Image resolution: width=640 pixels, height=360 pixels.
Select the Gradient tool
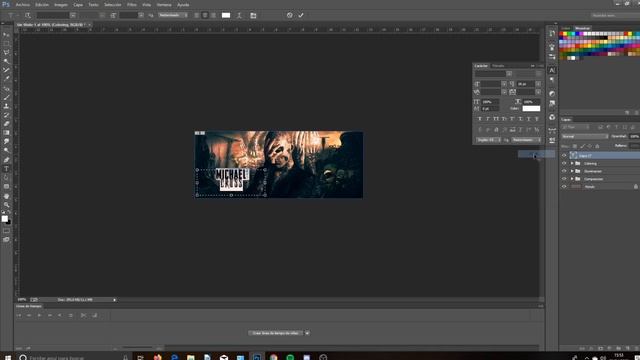(6, 133)
